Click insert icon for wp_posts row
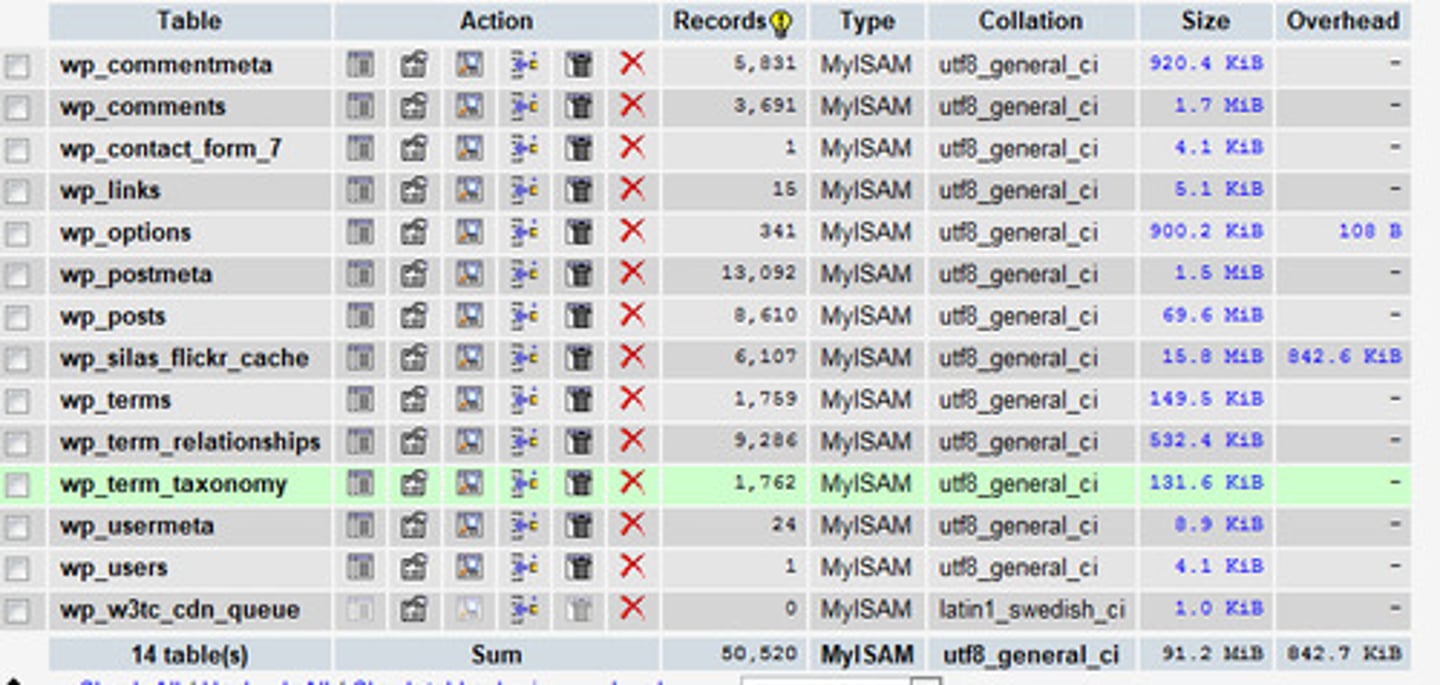1440x685 pixels. click(x=524, y=317)
